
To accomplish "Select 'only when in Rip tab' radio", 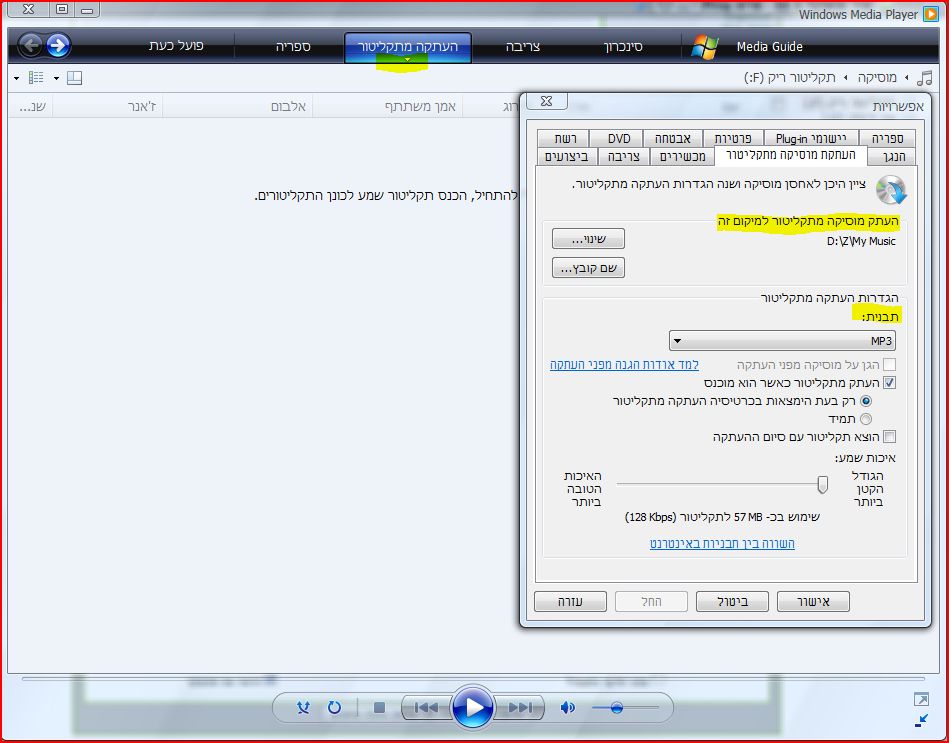I will [866, 401].
